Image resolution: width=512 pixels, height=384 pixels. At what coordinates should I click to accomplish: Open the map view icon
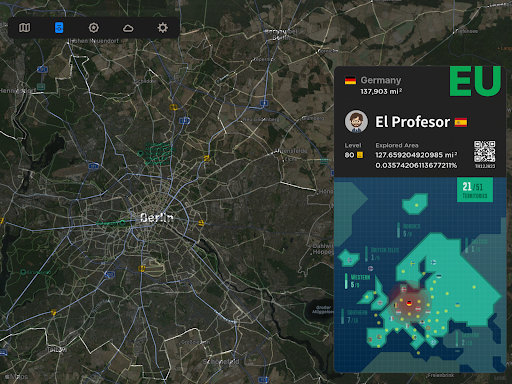(24, 28)
